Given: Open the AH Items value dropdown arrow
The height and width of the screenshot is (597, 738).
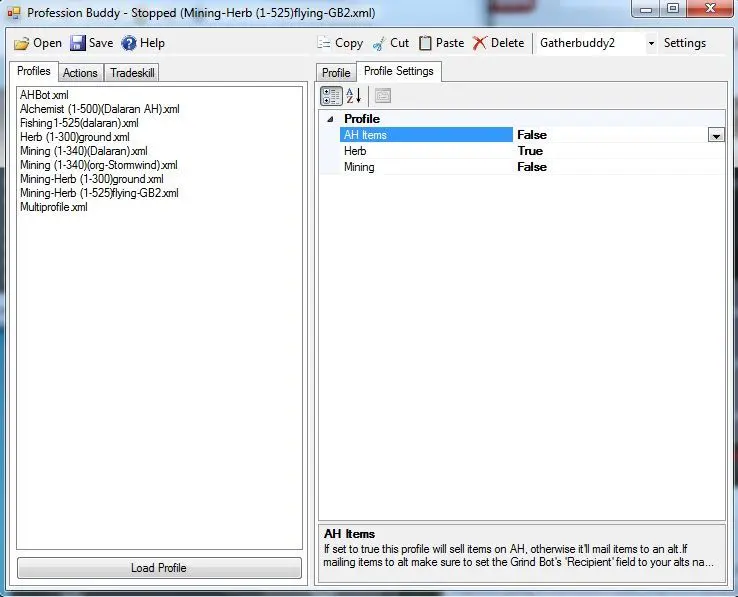Looking at the screenshot, I should tap(716, 136).
